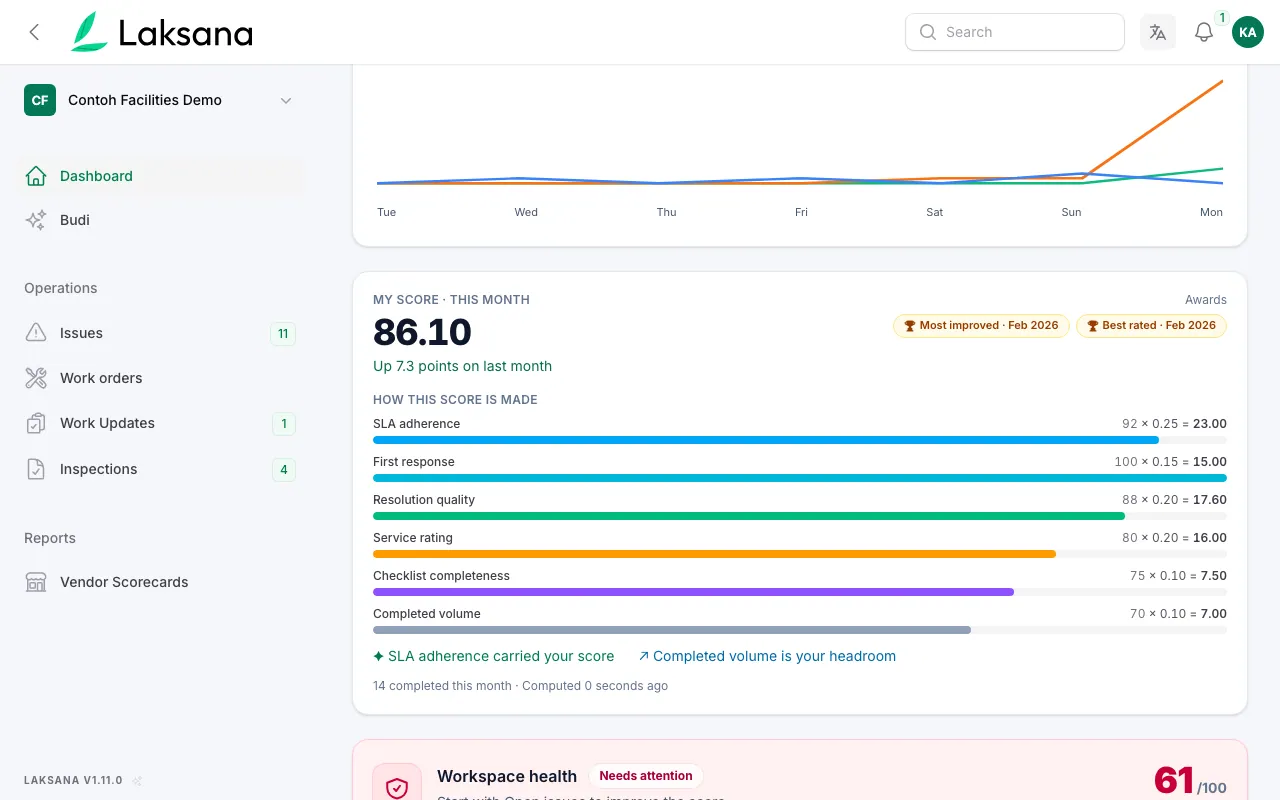Click the Workspace health heading

pos(507,776)
